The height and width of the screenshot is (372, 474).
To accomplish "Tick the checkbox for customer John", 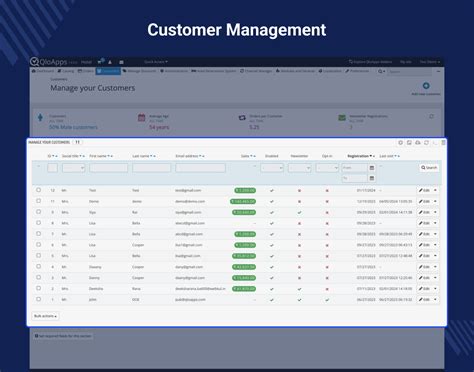I will tap(39, 299).
